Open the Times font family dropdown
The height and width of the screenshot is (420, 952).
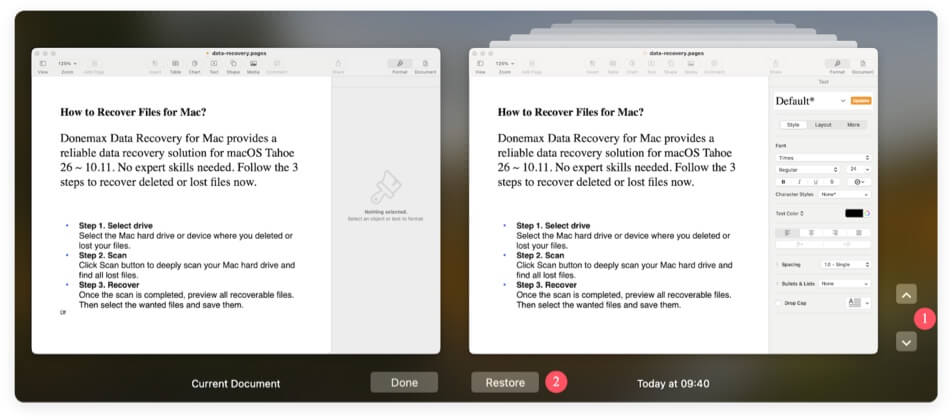[823, 158]
